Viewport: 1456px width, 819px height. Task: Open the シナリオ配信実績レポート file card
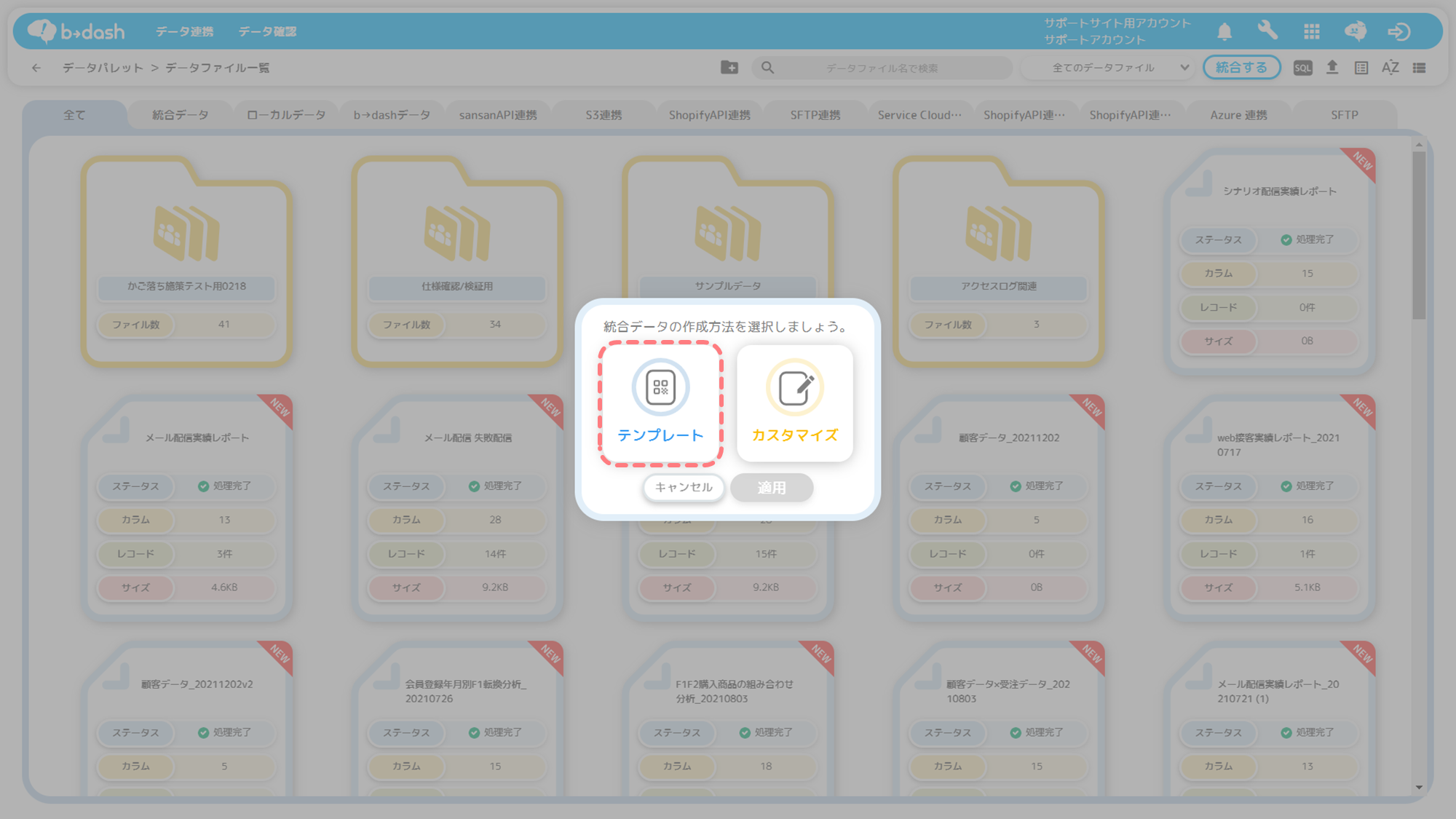(1270, 262)
